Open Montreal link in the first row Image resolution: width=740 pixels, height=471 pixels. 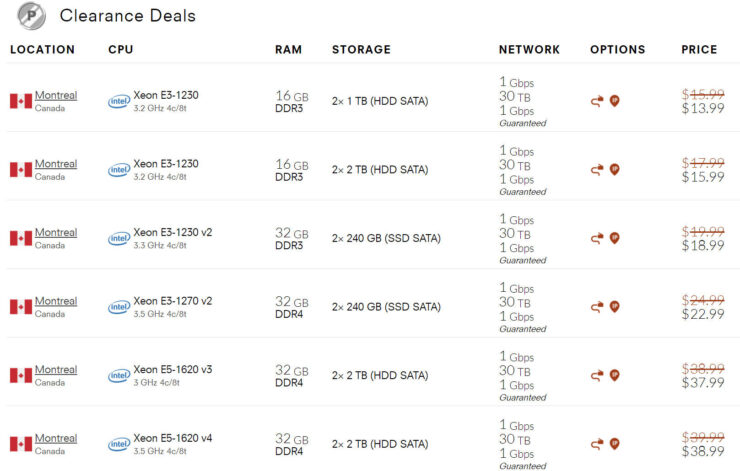tap(56, 95)
